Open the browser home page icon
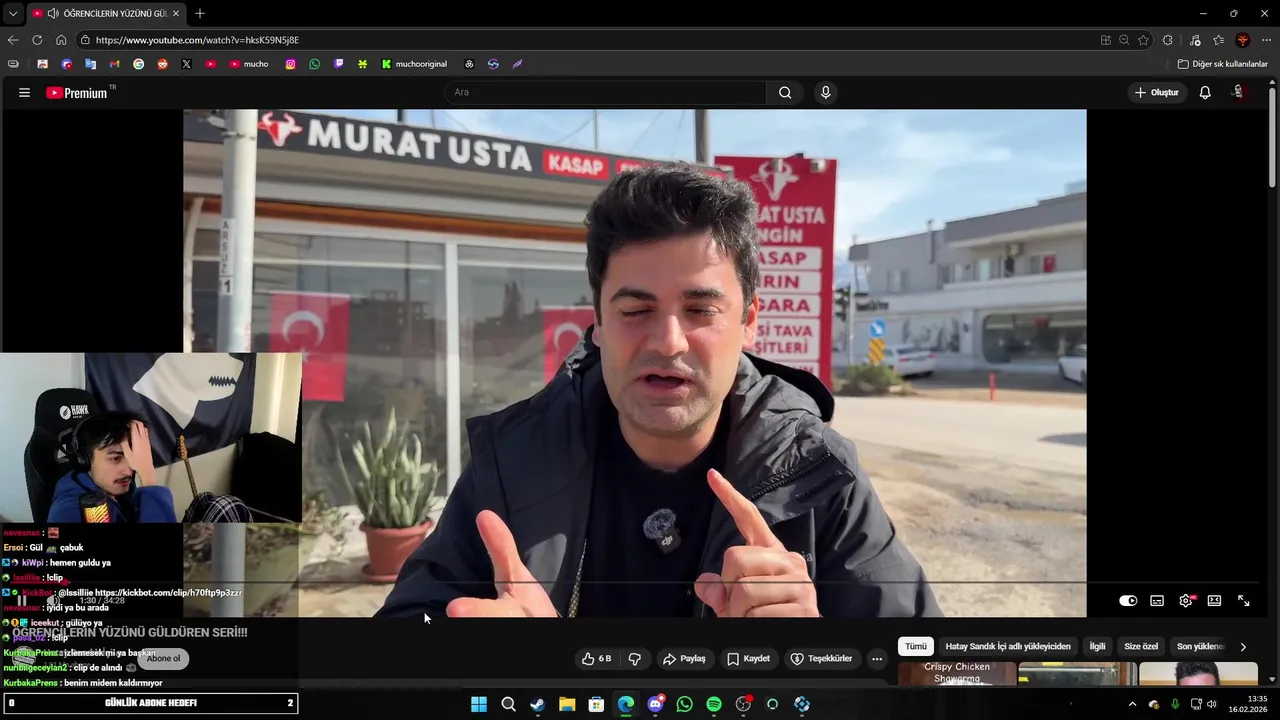Image resolution: width=1280 pixels, height=720 pixels. pos(61,40)
